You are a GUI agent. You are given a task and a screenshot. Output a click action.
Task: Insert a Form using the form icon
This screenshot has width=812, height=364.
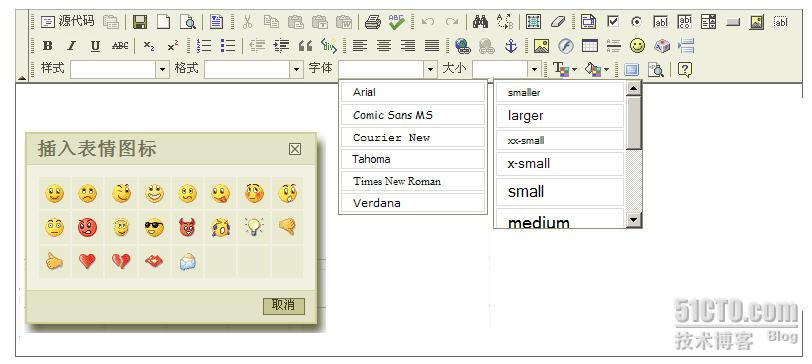(x=588, y=22)
